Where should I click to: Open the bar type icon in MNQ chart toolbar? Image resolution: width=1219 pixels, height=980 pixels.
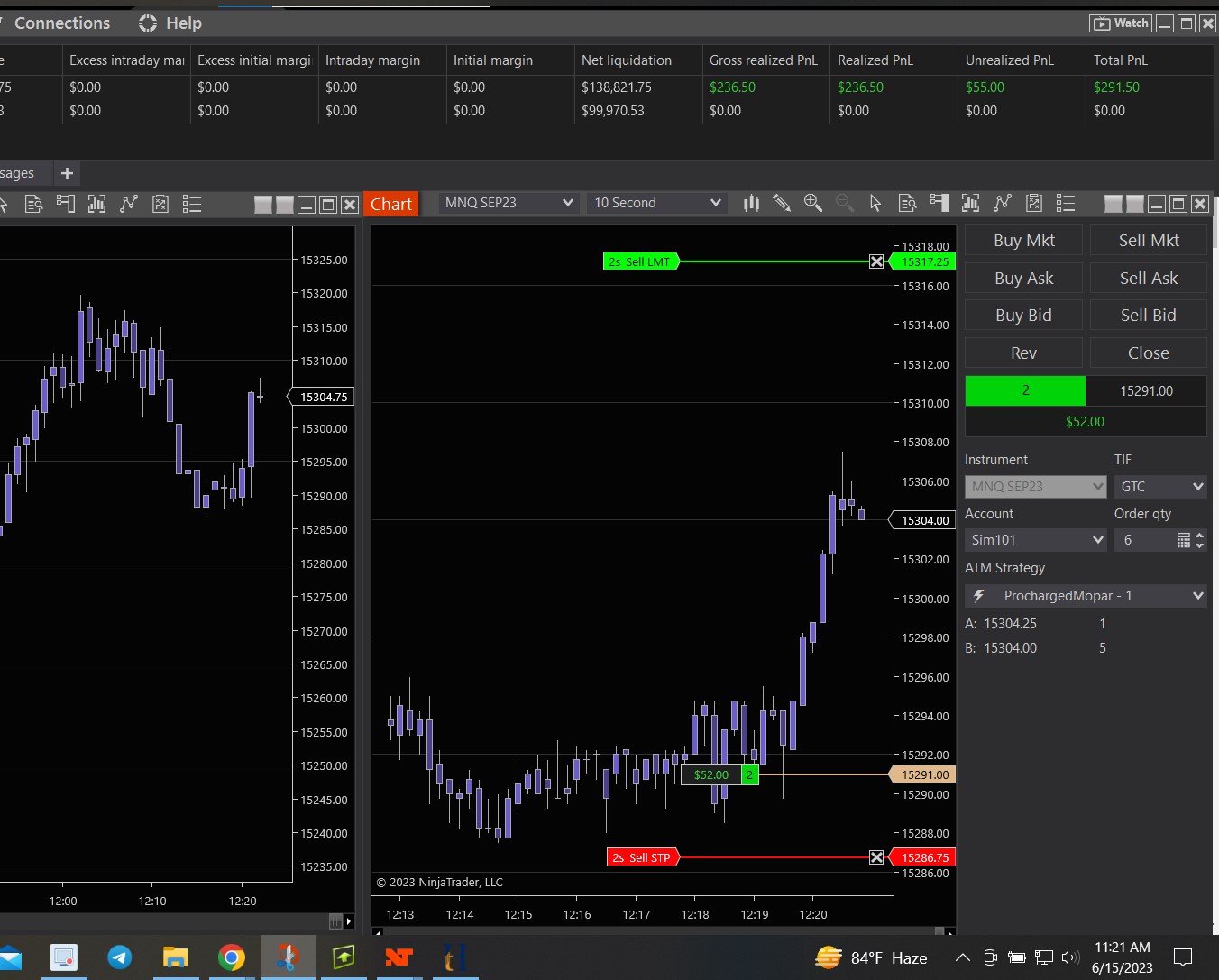tap(751, 203)
